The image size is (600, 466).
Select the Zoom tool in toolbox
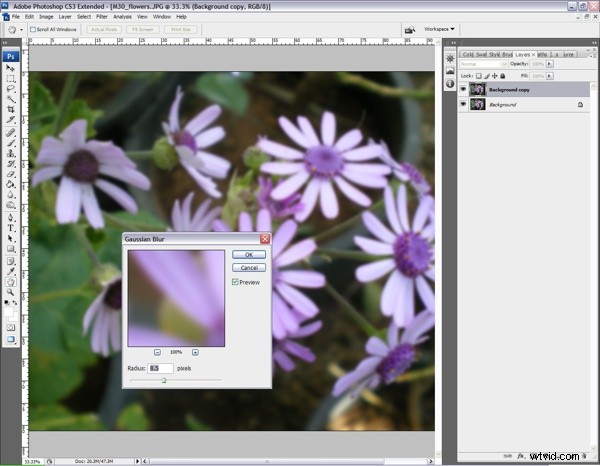point(10,292)
